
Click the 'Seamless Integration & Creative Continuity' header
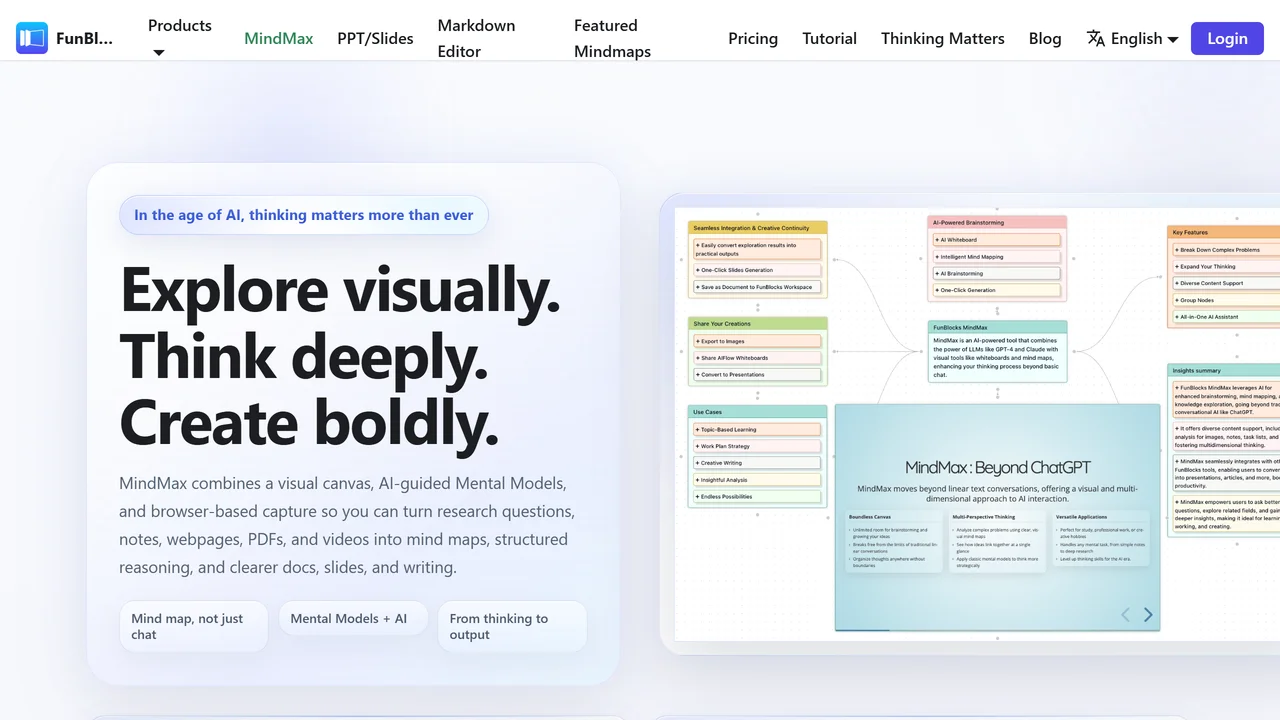point(758,228)
